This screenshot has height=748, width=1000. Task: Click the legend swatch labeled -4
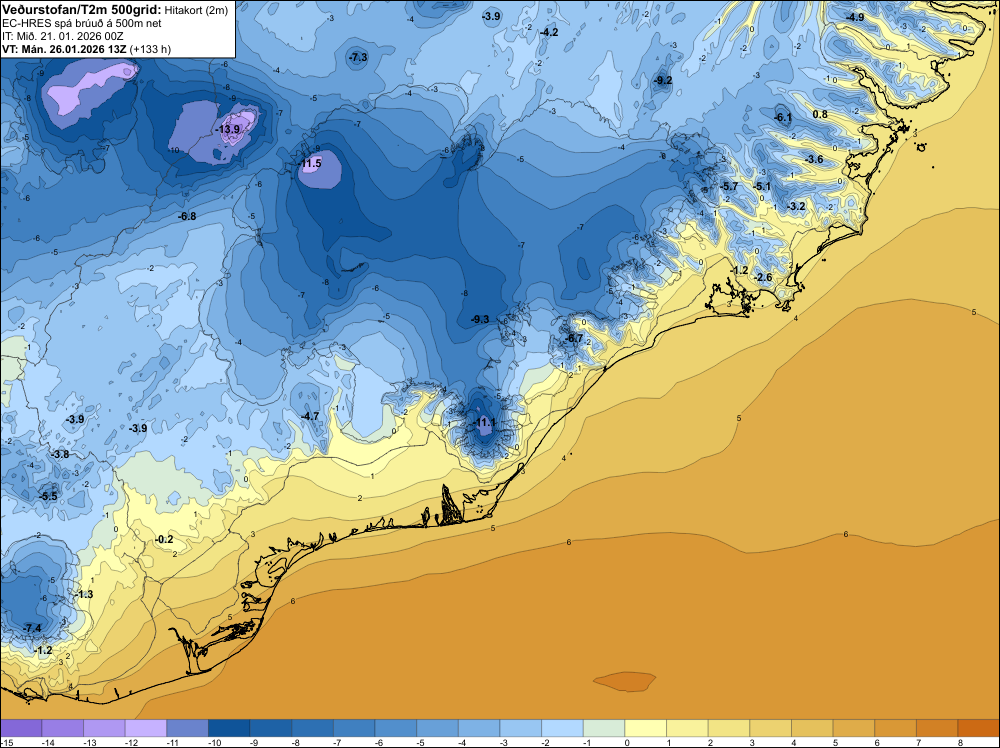[x=479, y=729]
